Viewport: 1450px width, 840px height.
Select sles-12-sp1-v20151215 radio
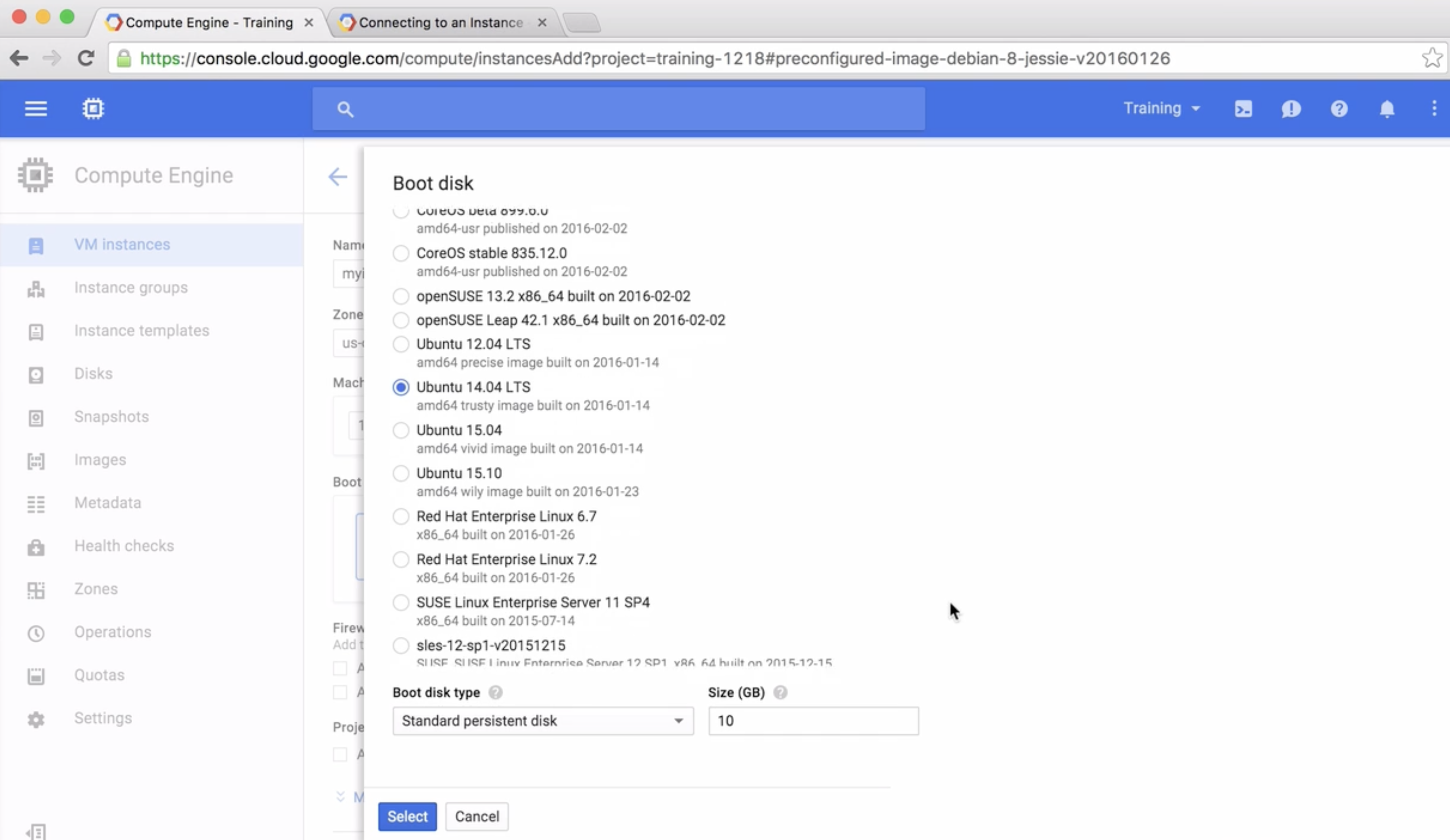[x=401, y=646]
